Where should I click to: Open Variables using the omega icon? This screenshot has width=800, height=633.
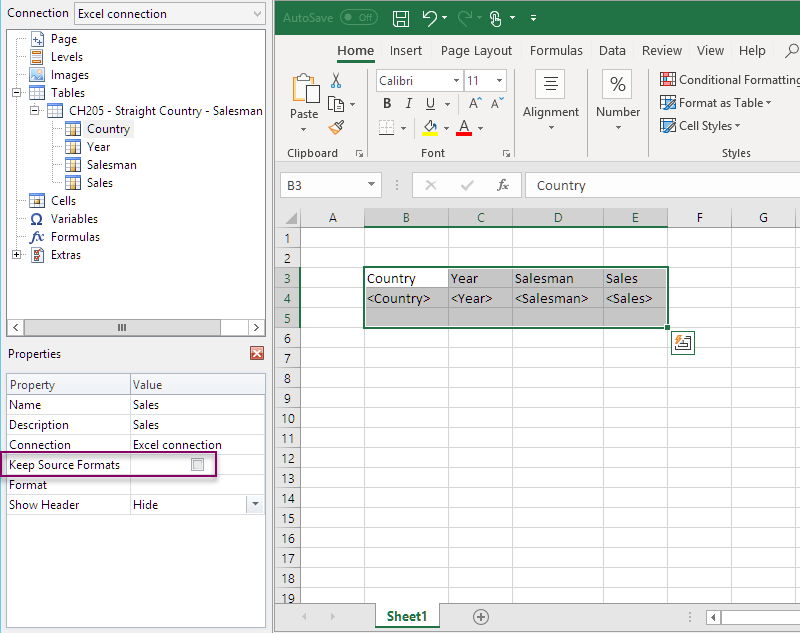[37, 218]
